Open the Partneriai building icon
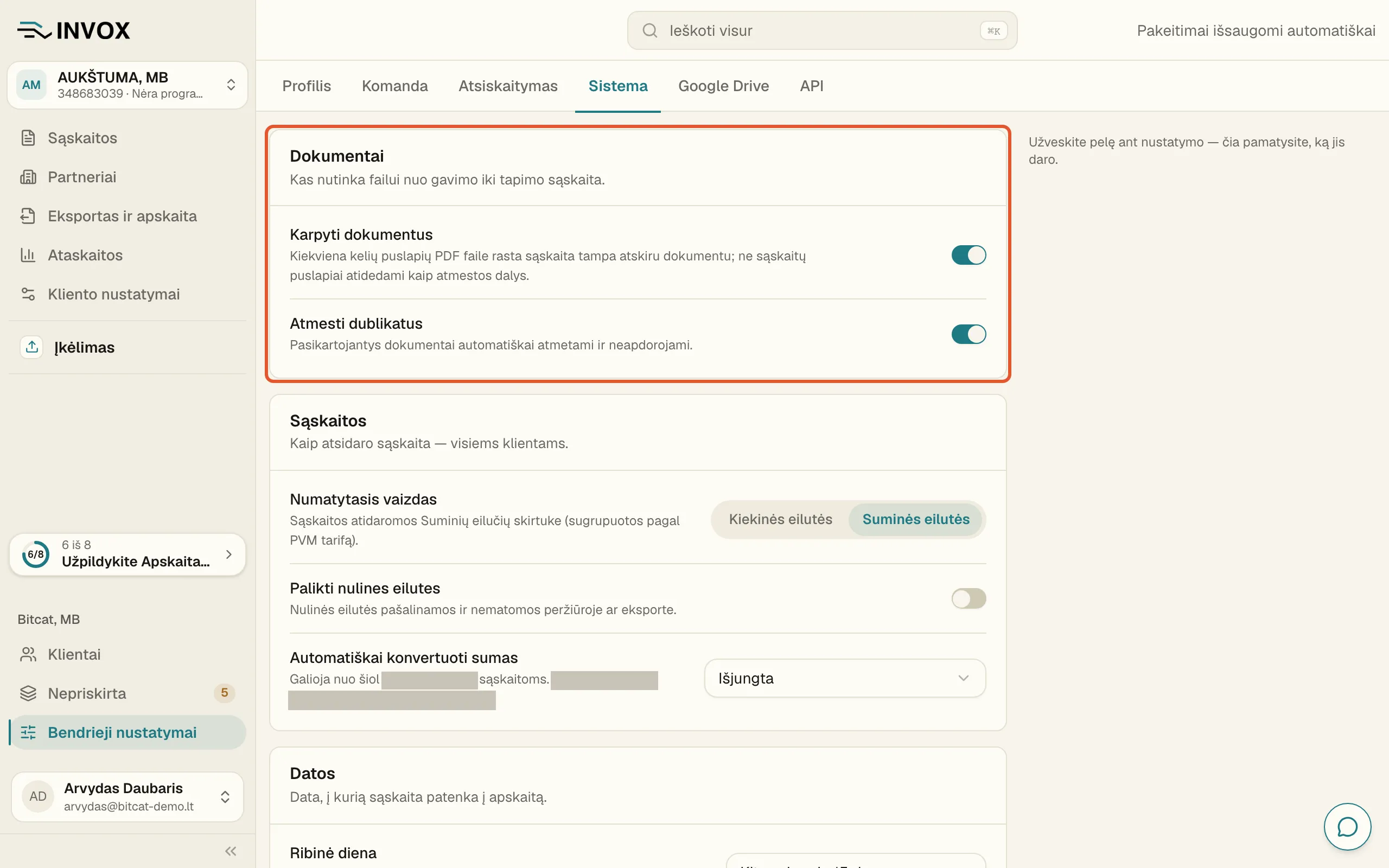1389x868 pixels. (28, 177)
